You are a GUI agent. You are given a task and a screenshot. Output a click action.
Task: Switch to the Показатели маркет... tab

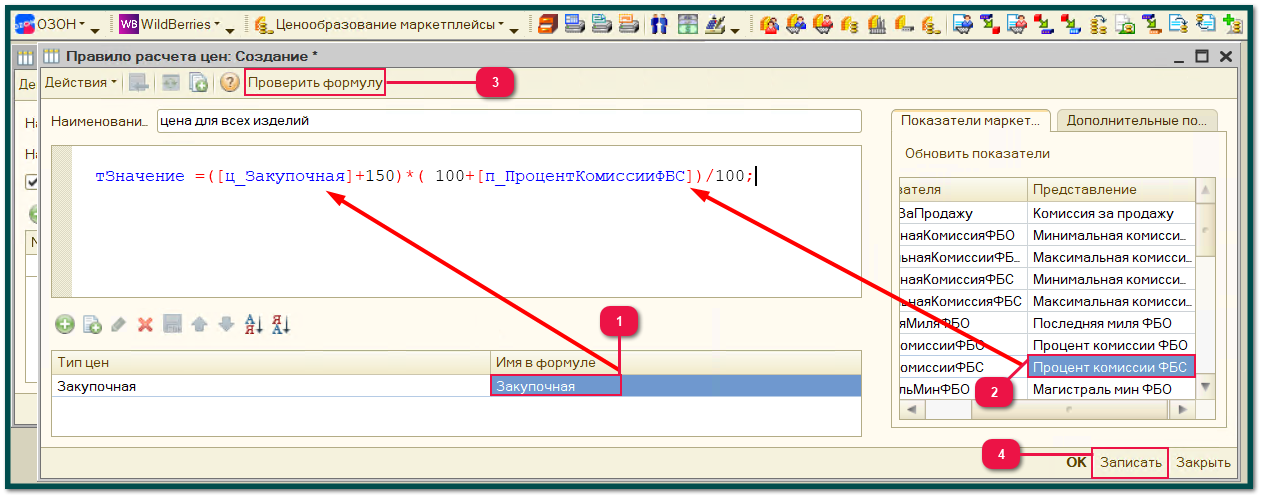969,120
